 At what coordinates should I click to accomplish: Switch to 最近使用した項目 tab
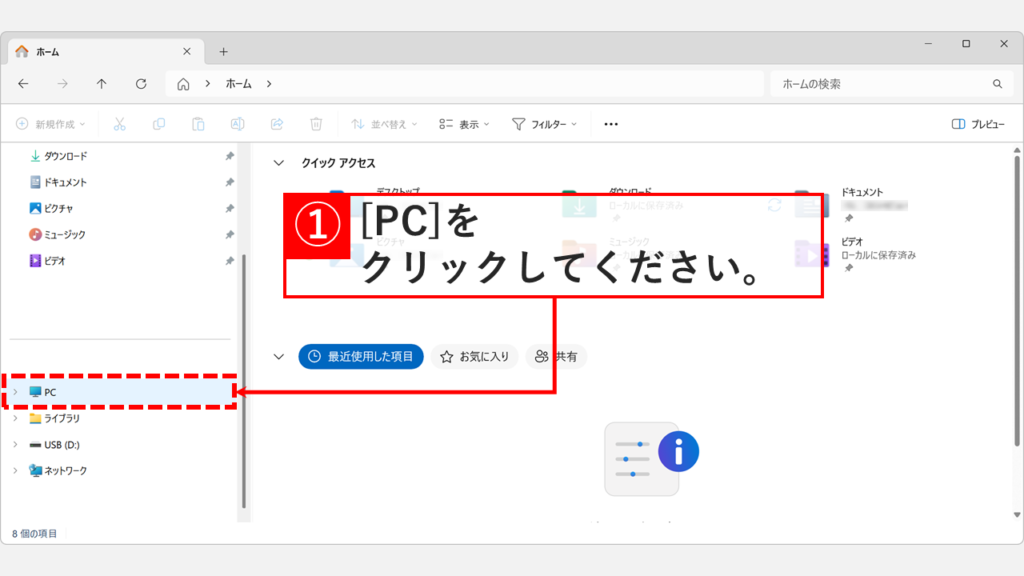click(361, 357)
